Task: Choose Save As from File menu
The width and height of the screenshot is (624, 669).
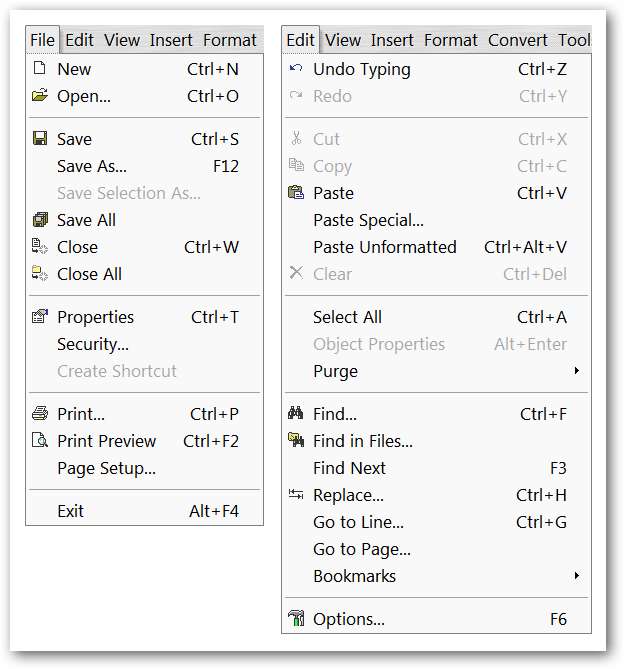Action: [92, 166]
